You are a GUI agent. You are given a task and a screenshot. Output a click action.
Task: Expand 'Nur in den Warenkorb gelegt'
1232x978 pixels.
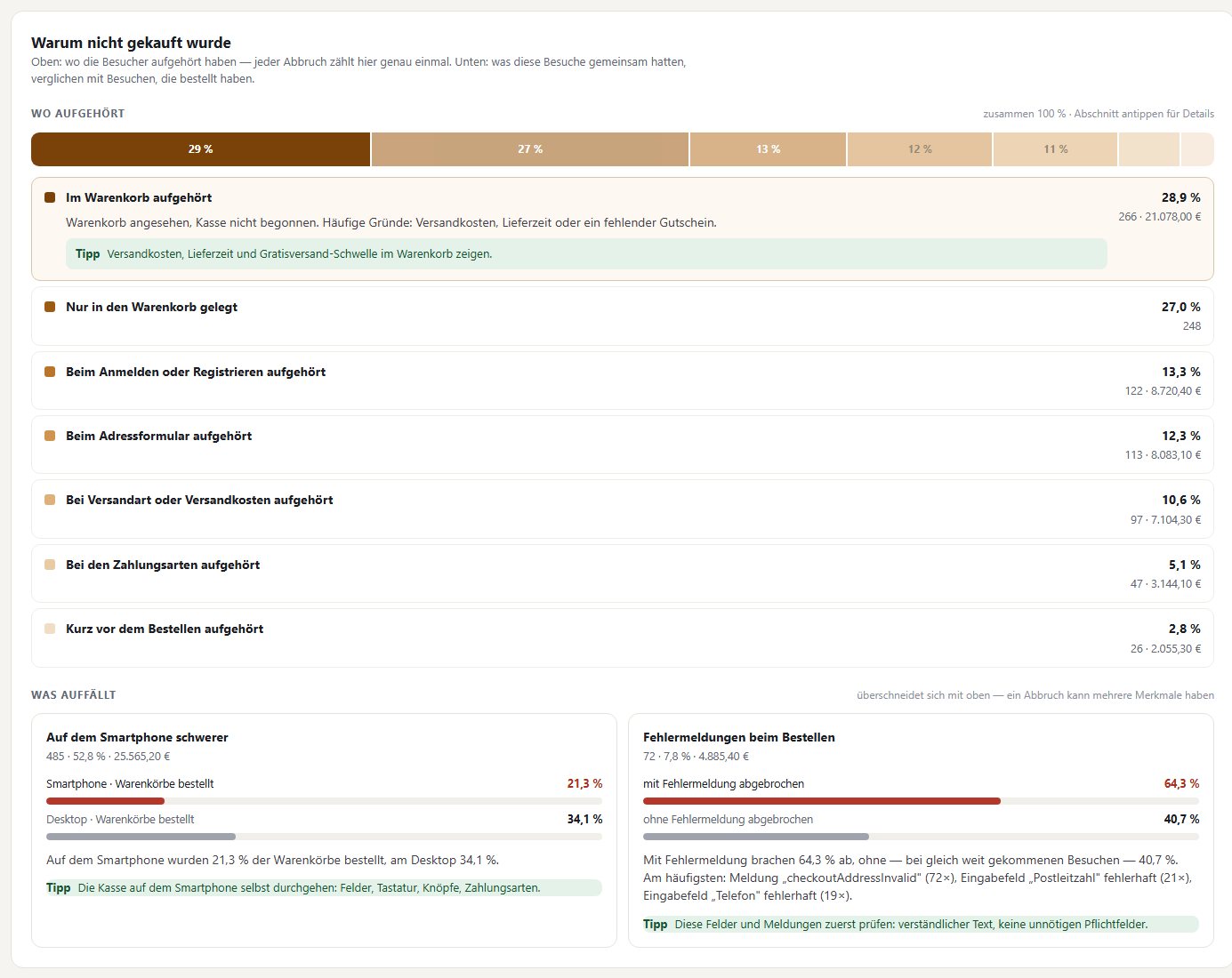623,316
